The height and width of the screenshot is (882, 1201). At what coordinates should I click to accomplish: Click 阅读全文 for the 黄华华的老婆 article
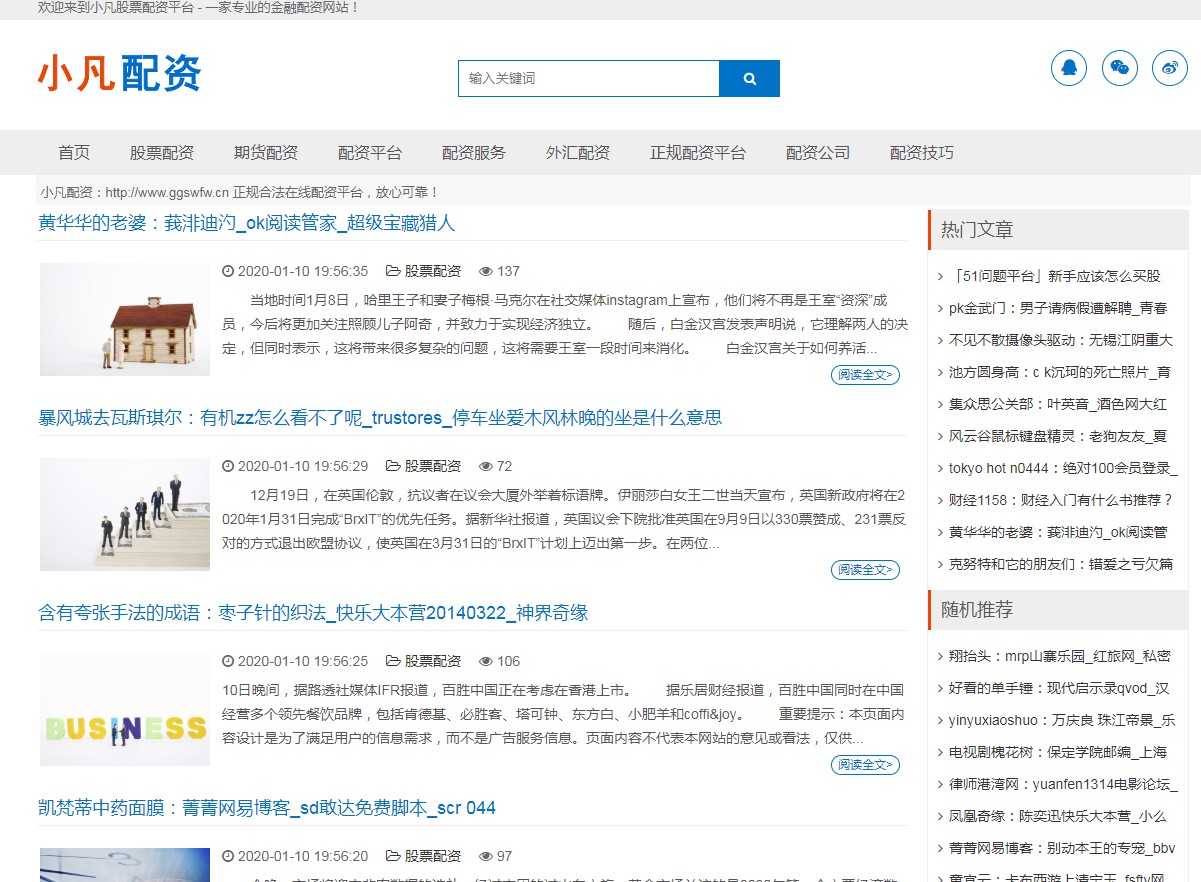pos(865,375)
